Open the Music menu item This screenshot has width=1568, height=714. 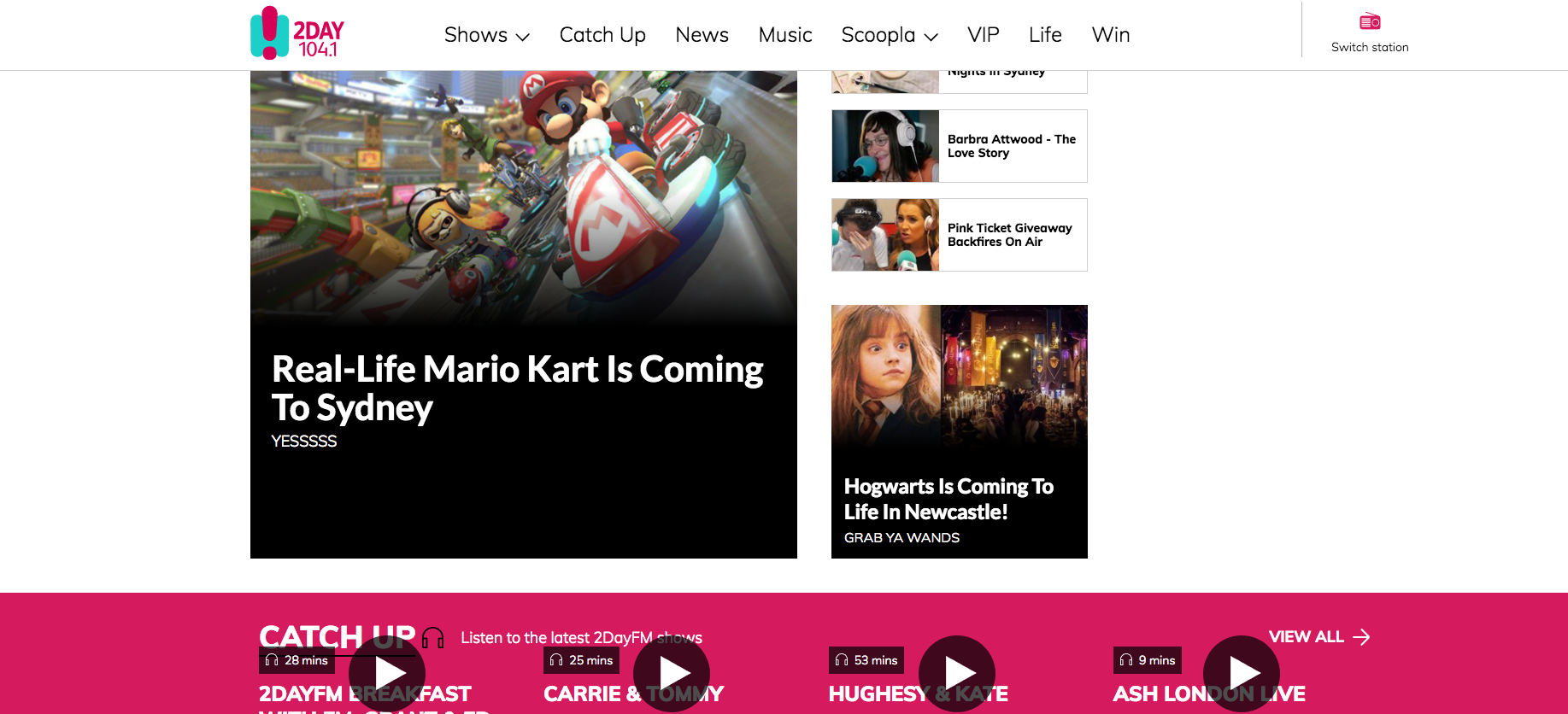coord(785,35)
